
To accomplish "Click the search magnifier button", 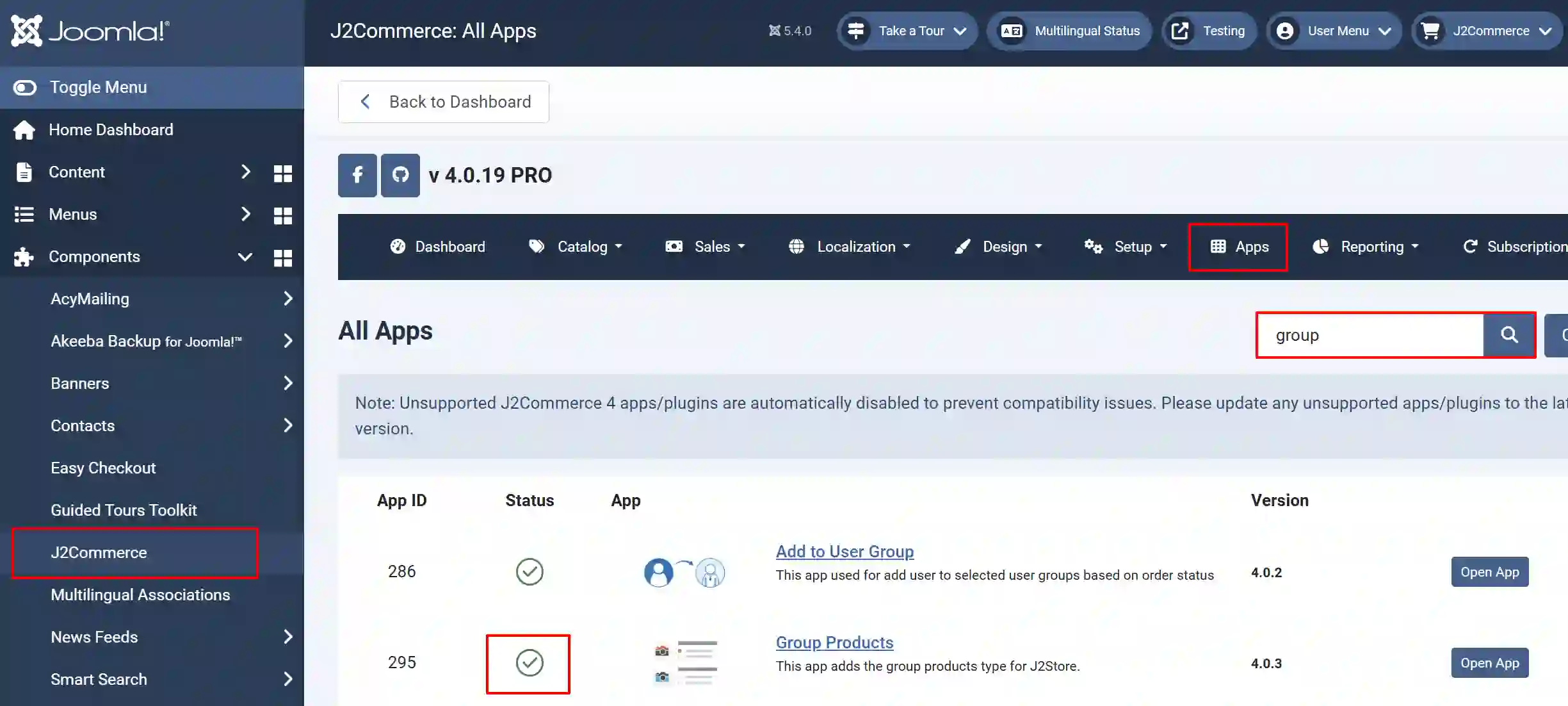I will [x=1509, y=335].
